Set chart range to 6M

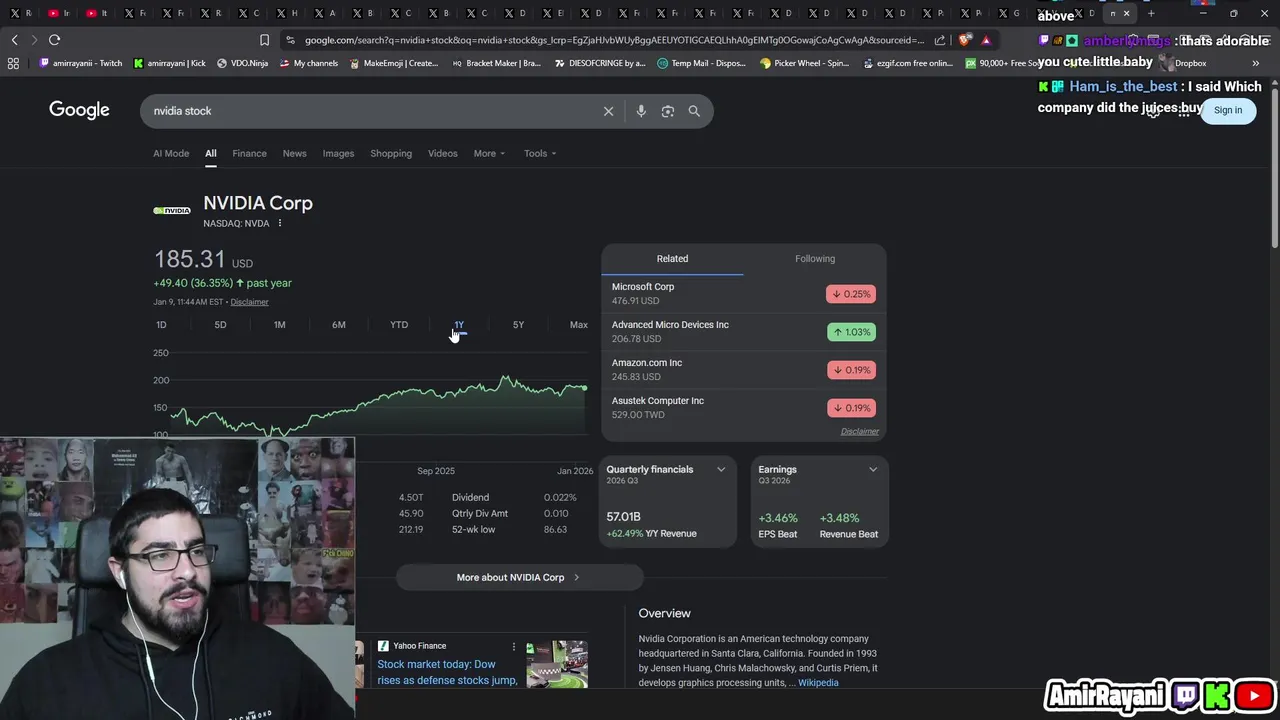339,325
